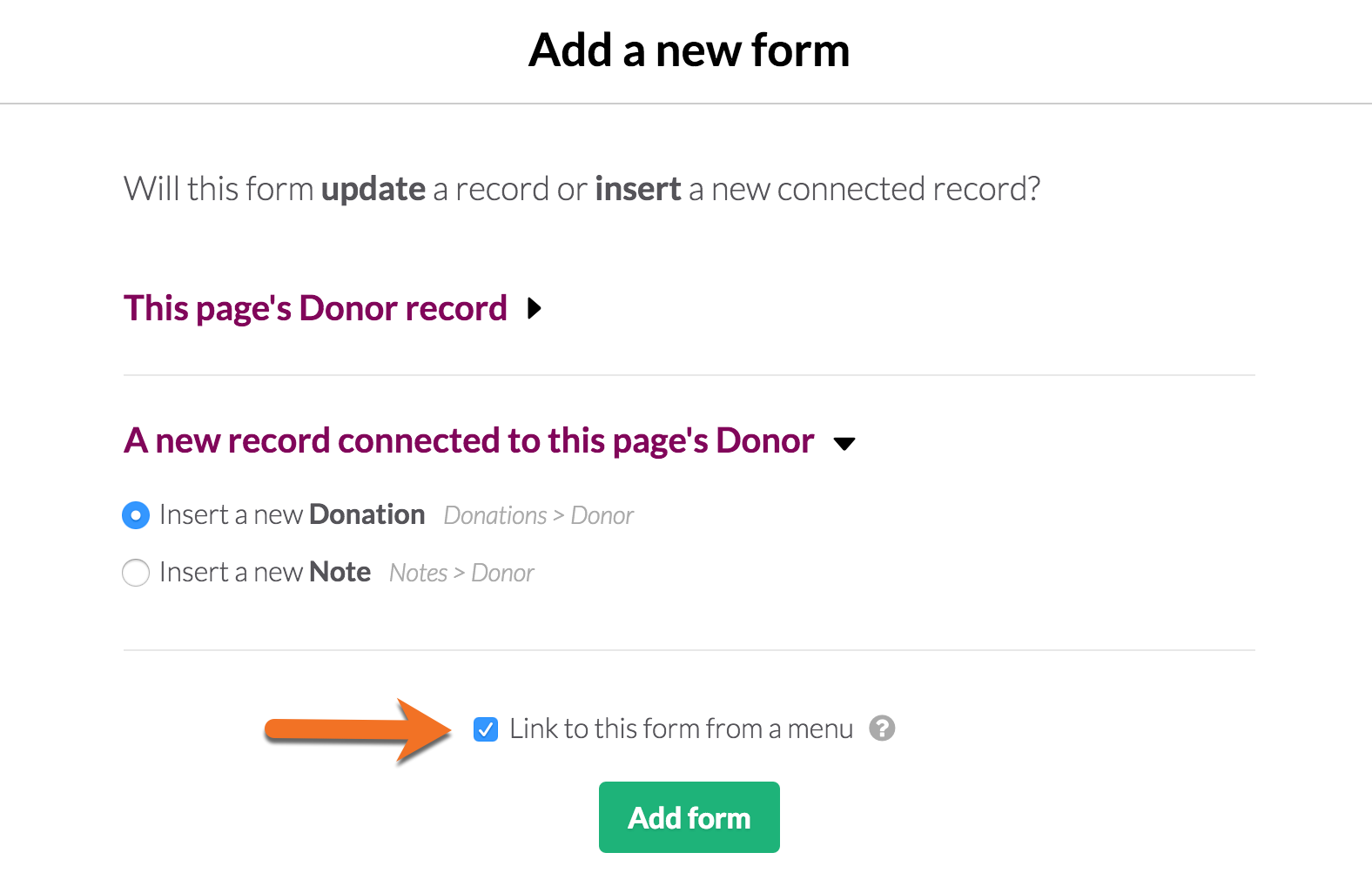Open the This page's Donor record heading
1372x893 pixels.
click(x=315, y=308)
